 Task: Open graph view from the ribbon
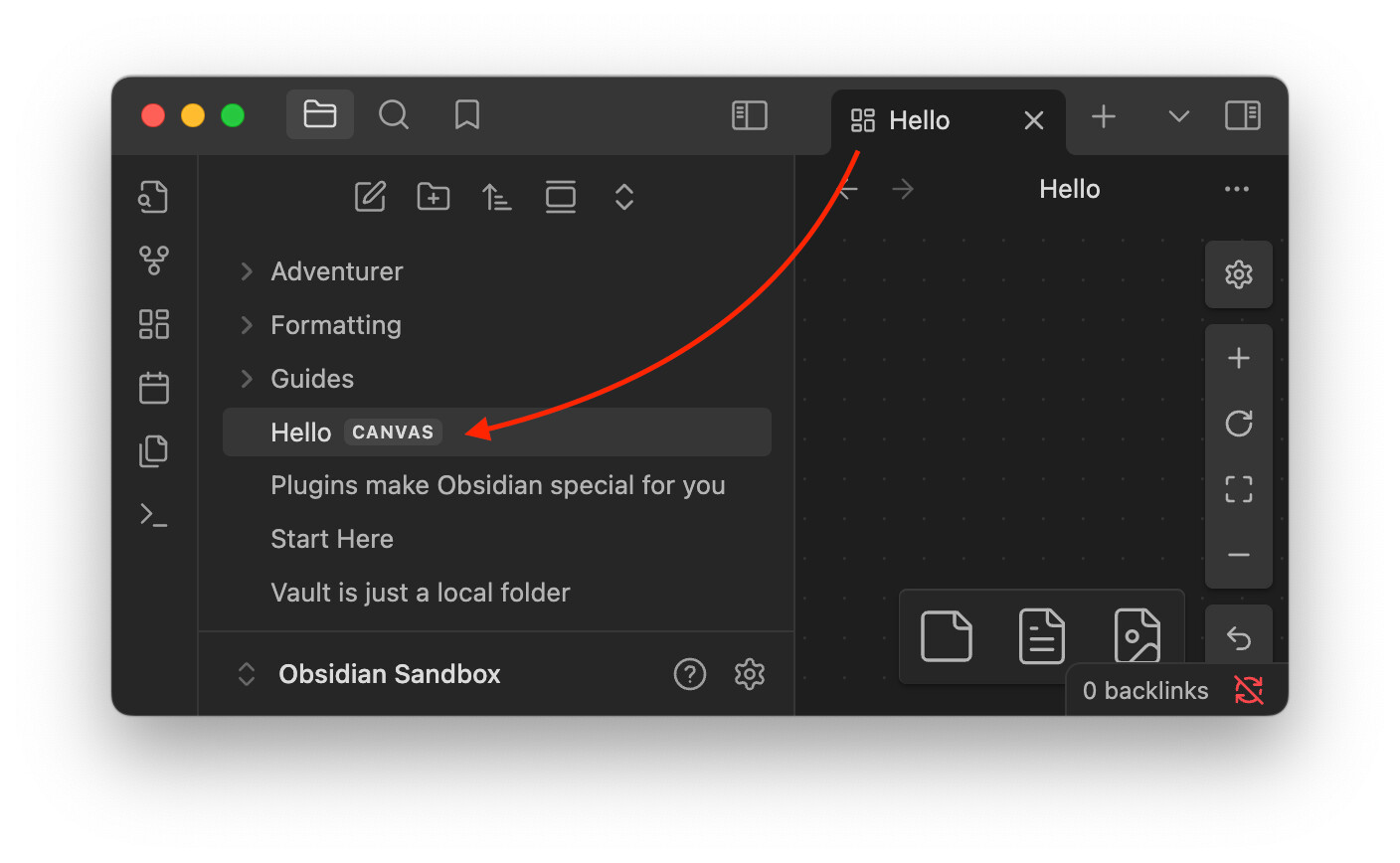pyautogui.click(x=154, y=260)
